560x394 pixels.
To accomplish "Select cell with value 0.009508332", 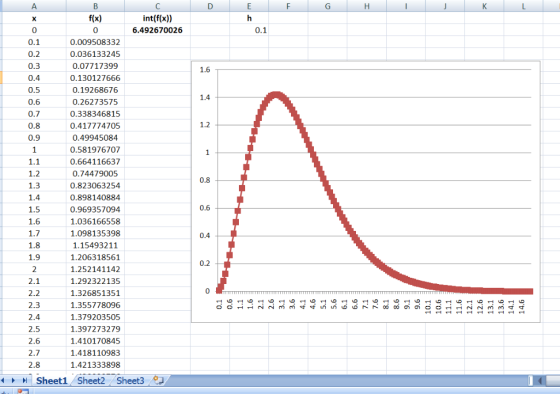I will 95,42.
